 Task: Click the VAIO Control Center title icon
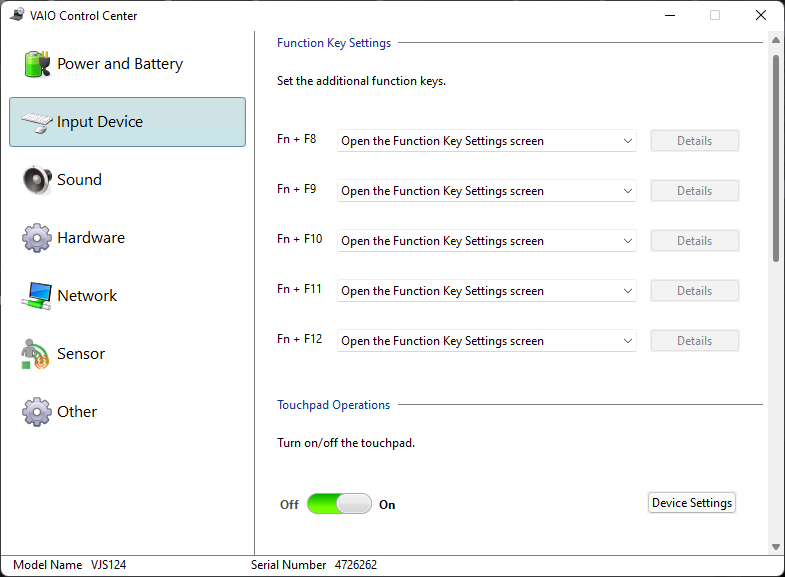point(17,15)
